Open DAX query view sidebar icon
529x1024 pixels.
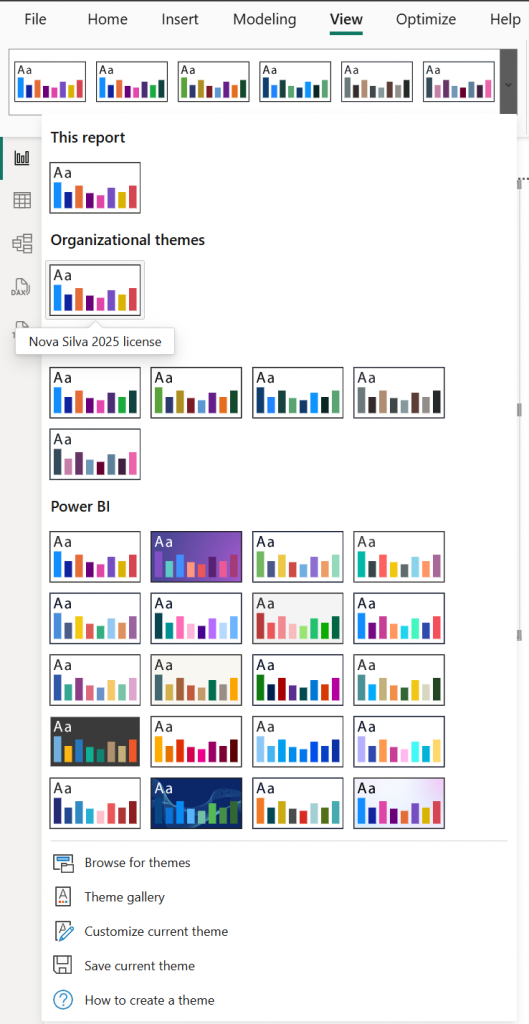(22, 287)
